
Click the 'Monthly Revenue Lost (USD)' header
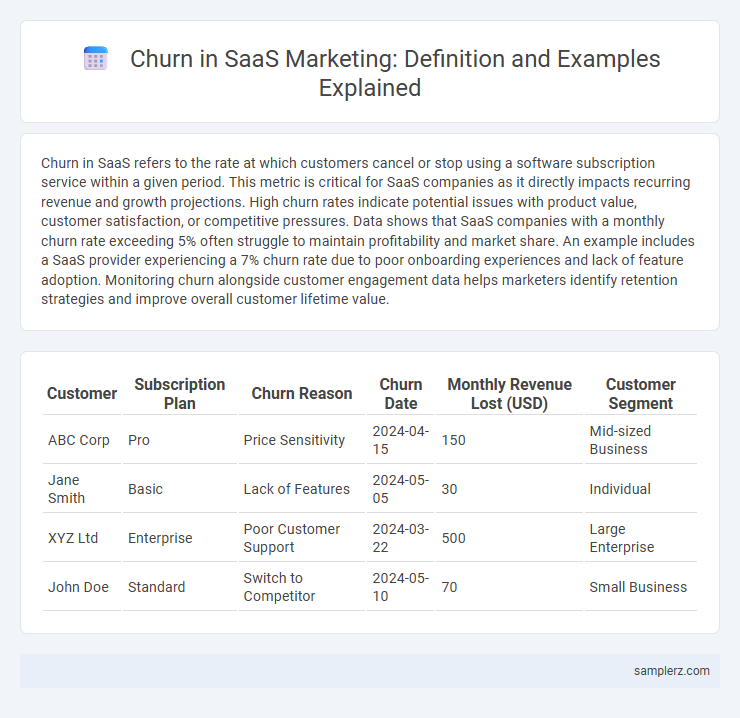[x=509, y=394]
